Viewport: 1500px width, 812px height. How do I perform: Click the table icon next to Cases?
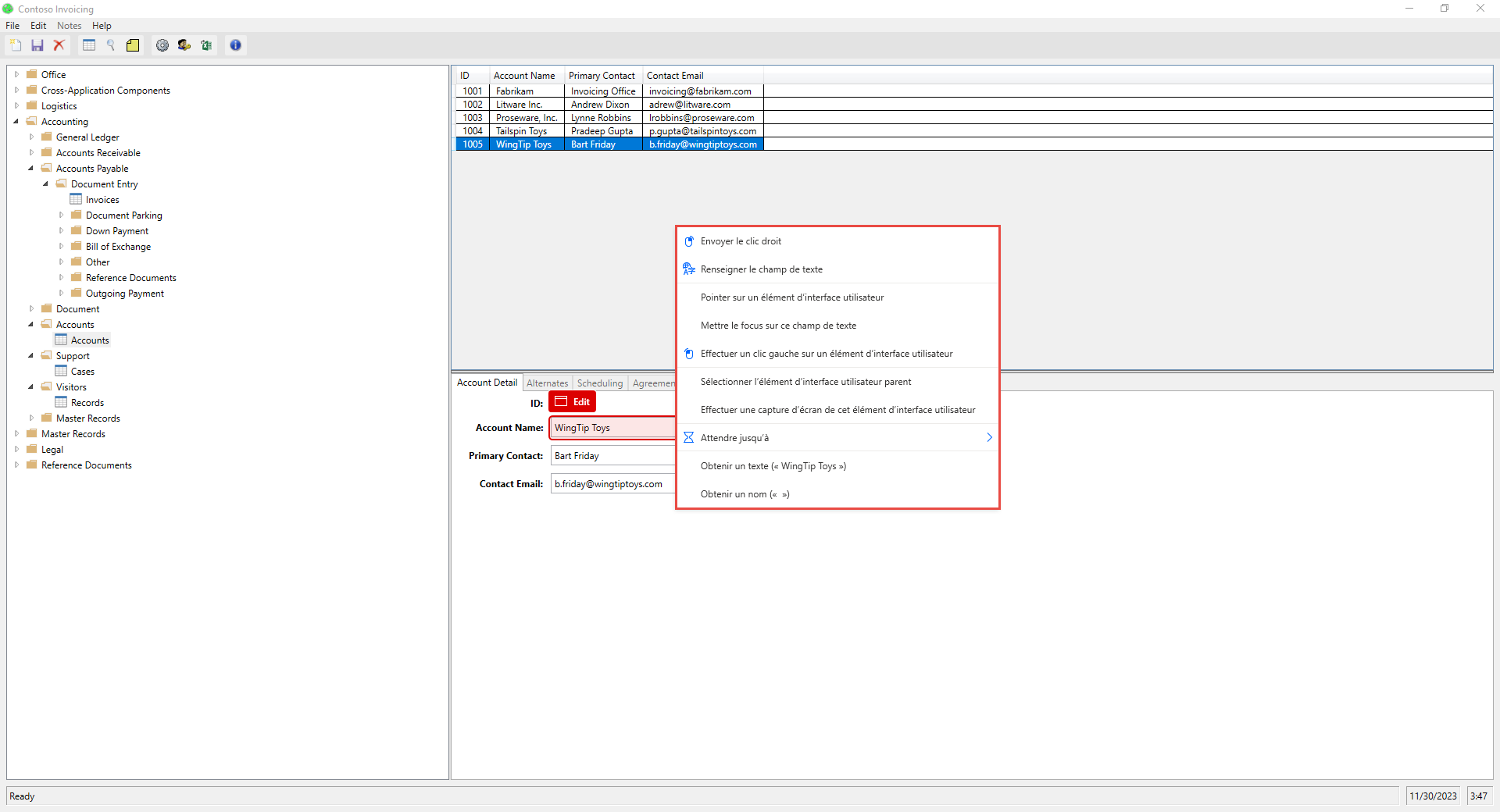(x=61, y=371)
